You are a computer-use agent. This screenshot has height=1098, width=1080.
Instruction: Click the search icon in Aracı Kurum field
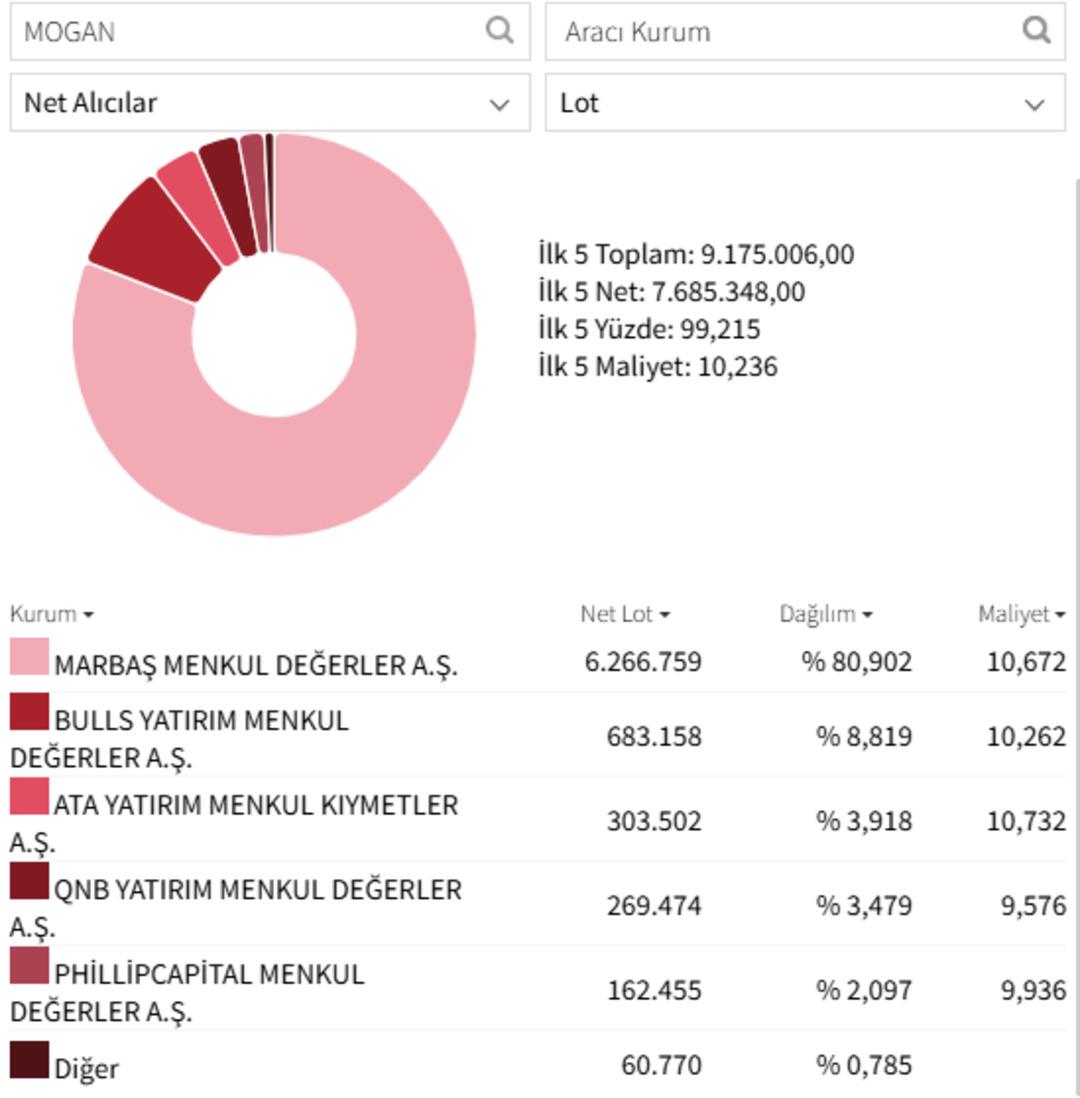tap(1036, 30)
